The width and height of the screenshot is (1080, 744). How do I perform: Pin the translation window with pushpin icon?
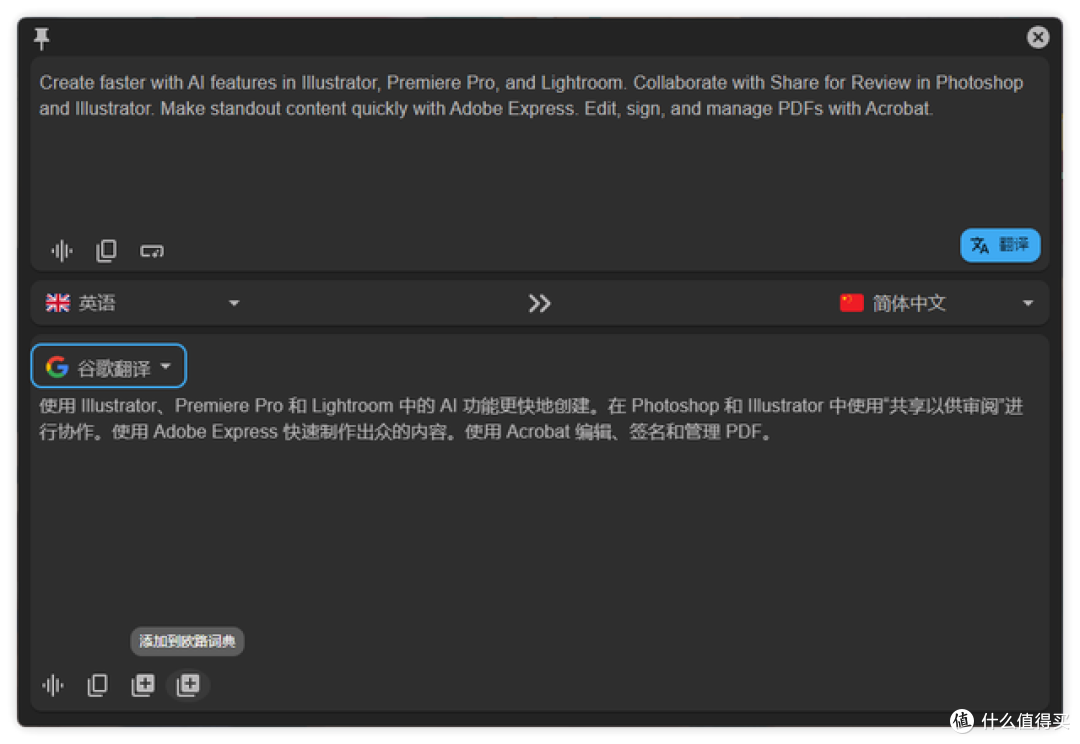[x=41, y=39]
